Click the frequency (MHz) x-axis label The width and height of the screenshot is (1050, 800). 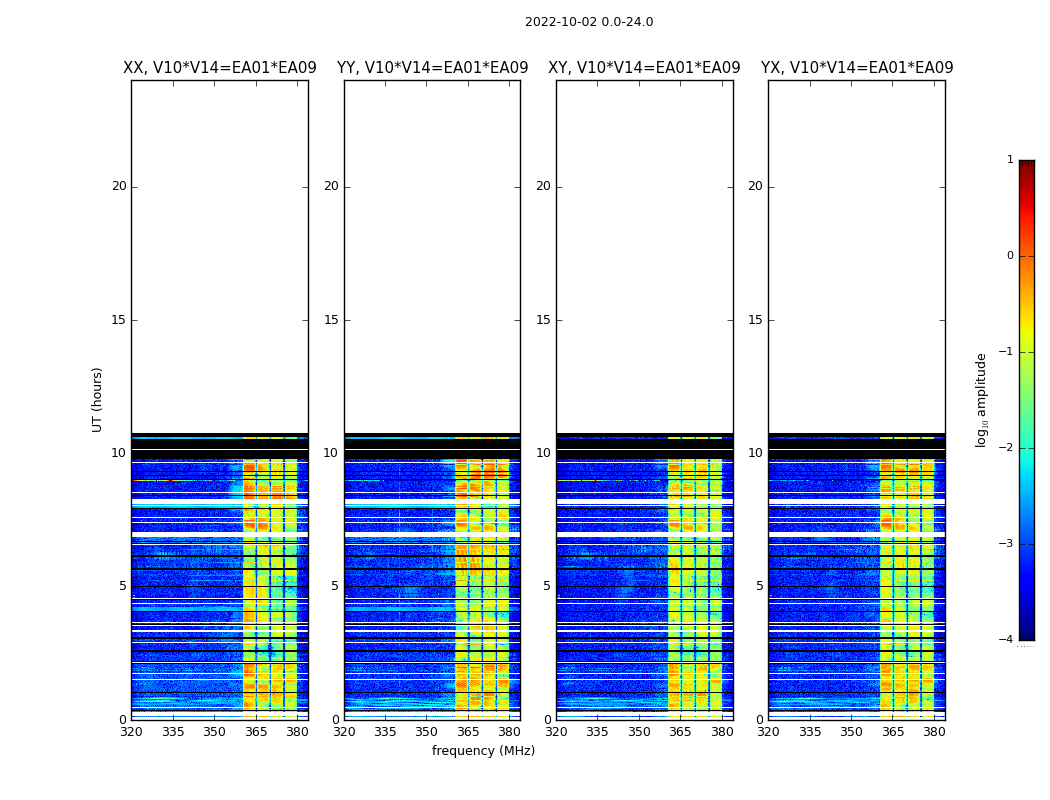coord(483,751)
